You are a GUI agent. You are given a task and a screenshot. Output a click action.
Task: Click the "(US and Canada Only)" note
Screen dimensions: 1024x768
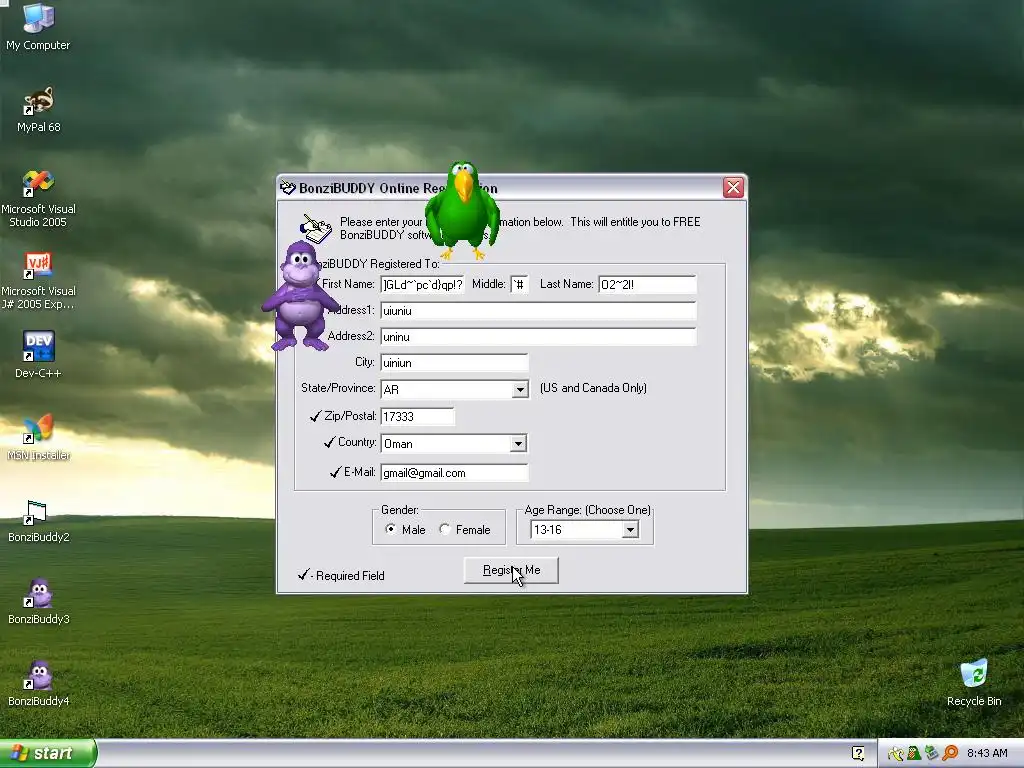point(593,388)
